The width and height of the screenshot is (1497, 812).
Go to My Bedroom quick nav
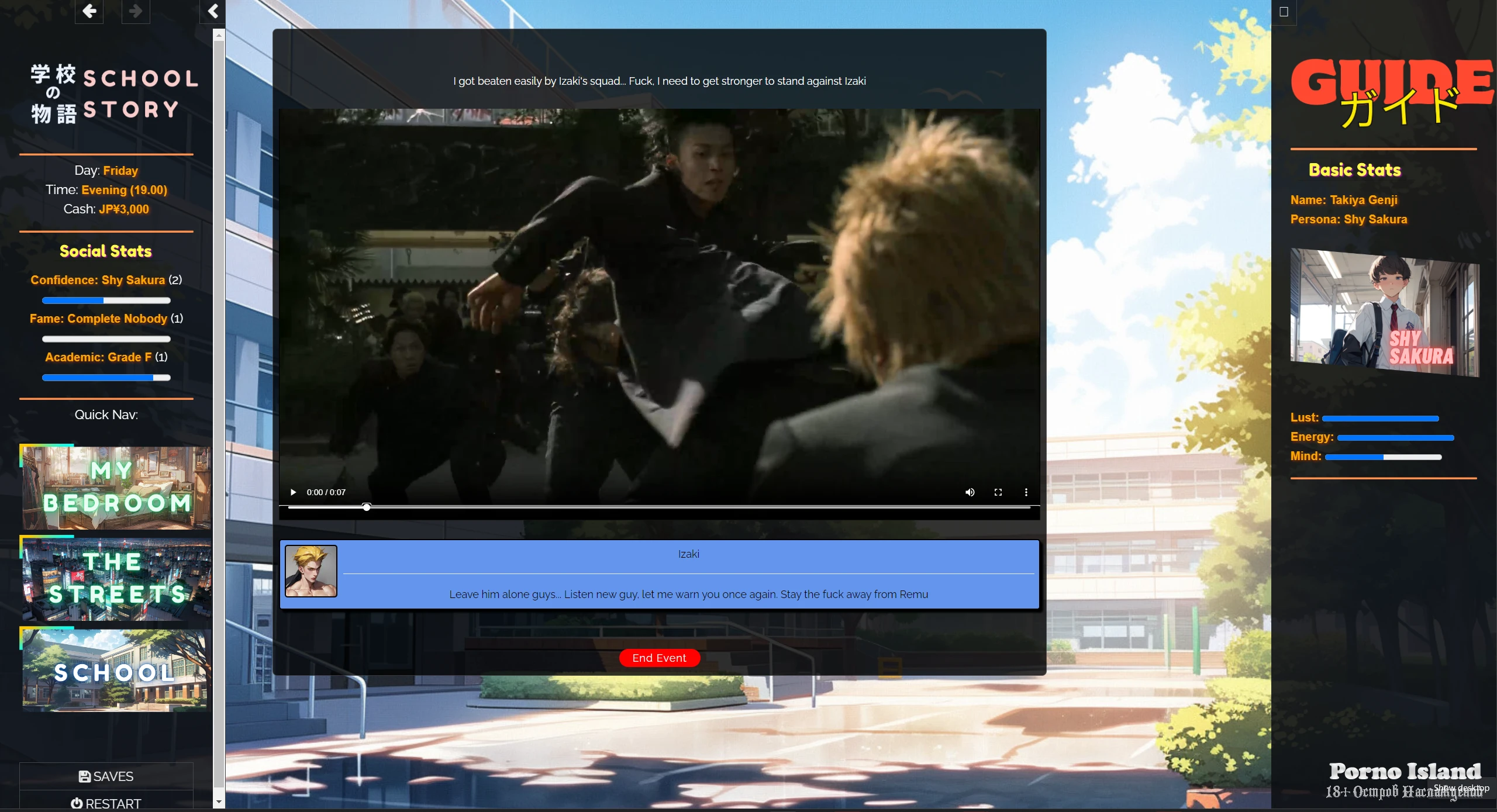coord(116,488)
